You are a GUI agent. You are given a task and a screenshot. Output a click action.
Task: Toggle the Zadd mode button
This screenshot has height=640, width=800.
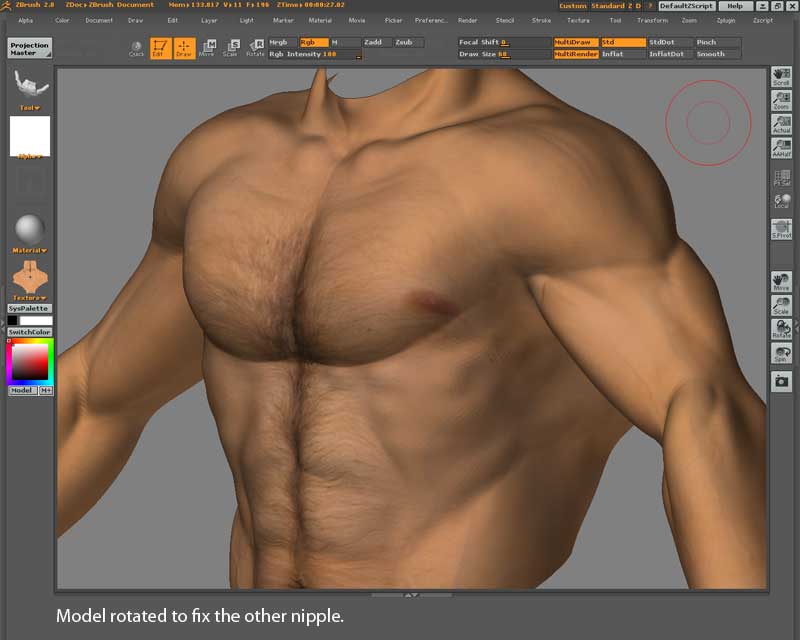point(375,42)
